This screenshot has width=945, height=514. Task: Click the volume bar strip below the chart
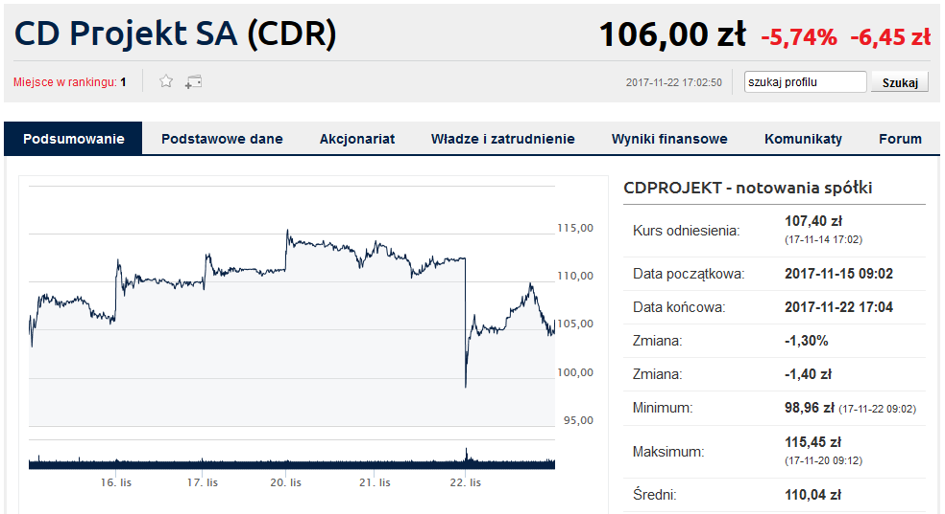pyautogui.click(x=290, y=462)
